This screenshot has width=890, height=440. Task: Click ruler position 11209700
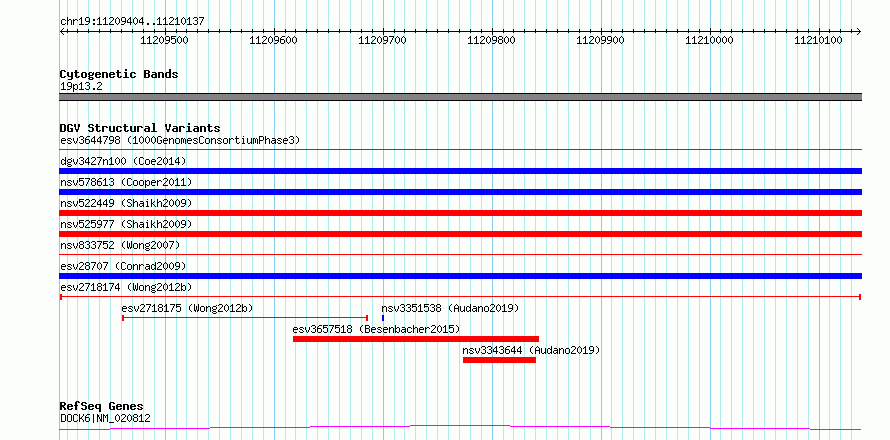[x=383, y=40]
